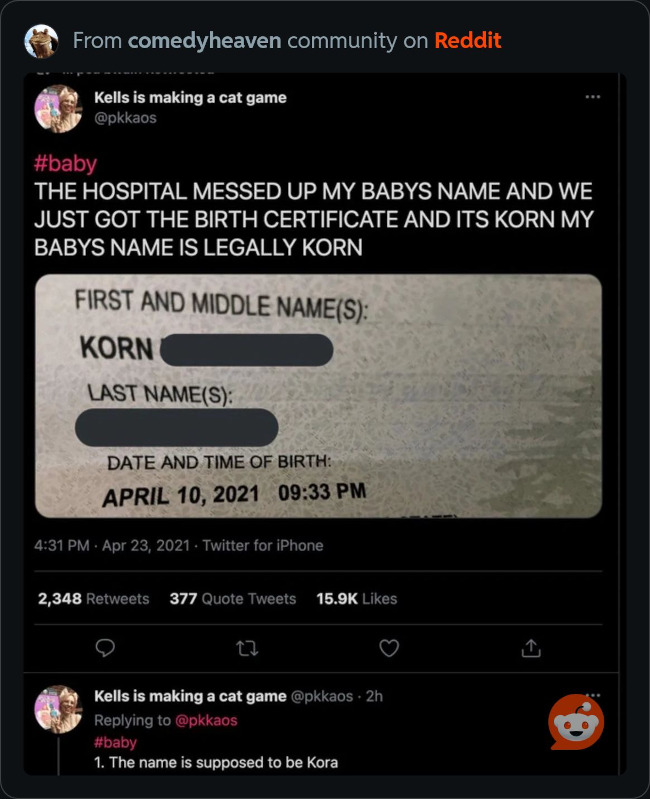This screenshot has width=650, height=799.
Task: View the 15.9K Likes list
Action: (357, 598)
